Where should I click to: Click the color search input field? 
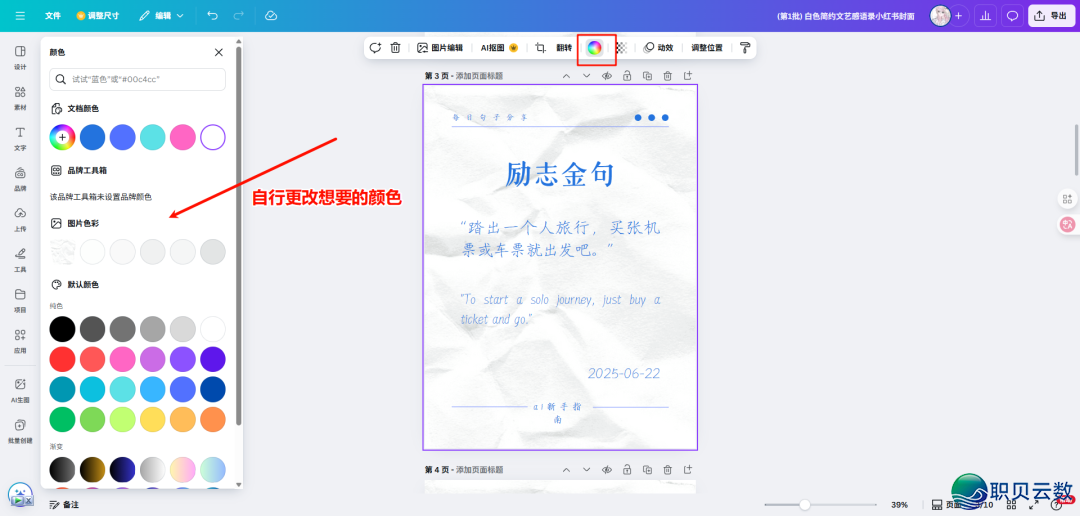point(138,79)
